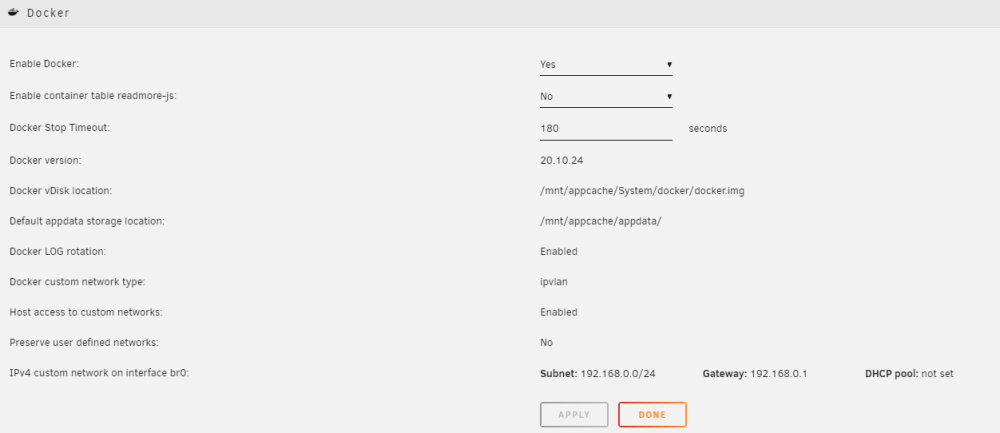
Task: Click the Subnet 192.168.0.0/24 text
Action: [x=598, y=374]
